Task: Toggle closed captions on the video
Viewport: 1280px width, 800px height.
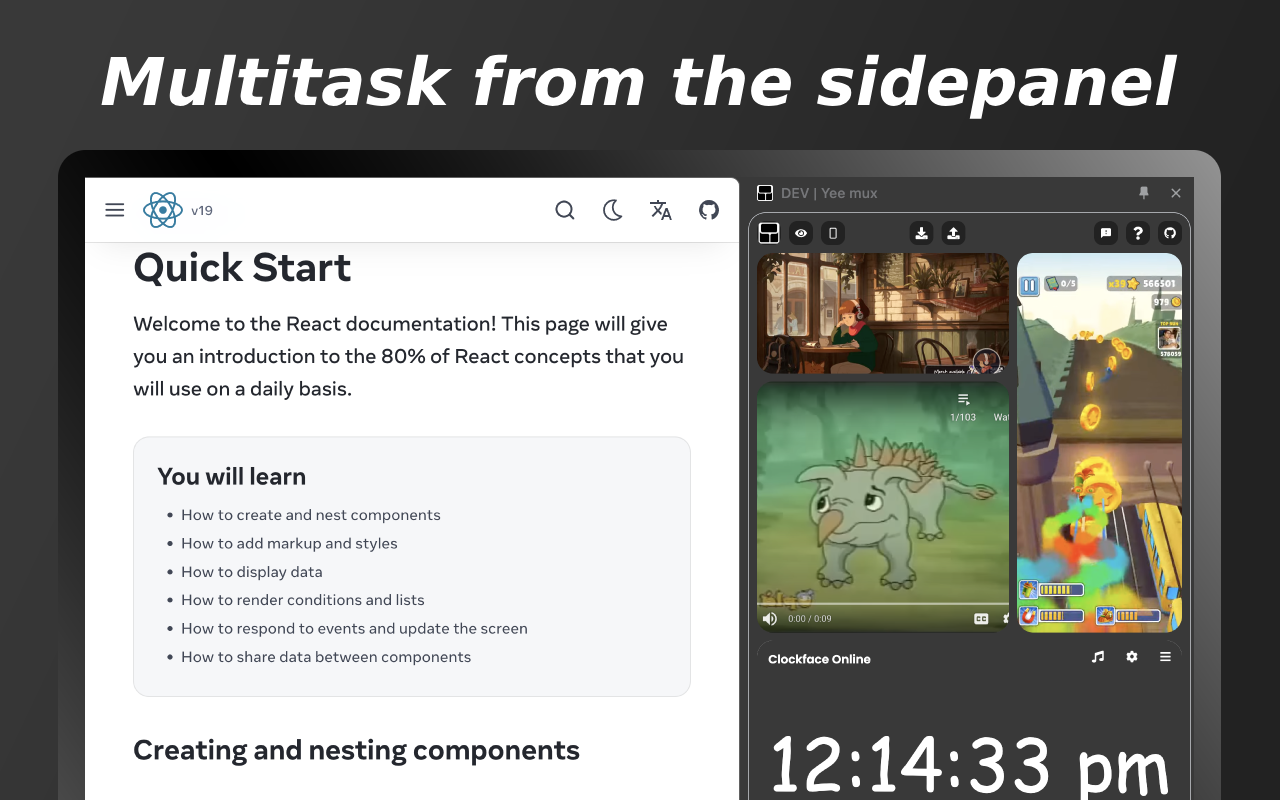Action: click(981, 619)
